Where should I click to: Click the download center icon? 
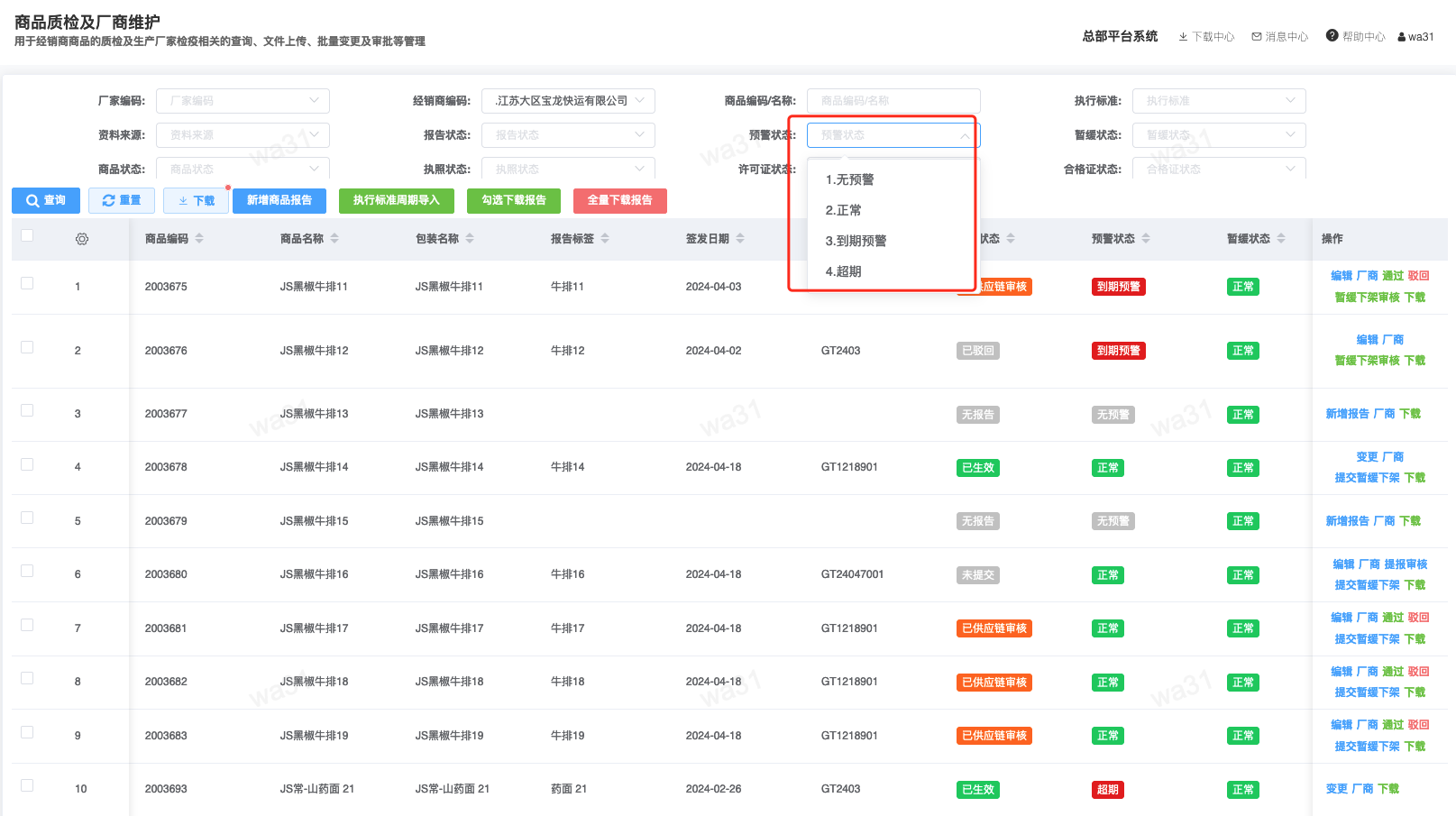pyautogui.click(x=1183, y=37)
